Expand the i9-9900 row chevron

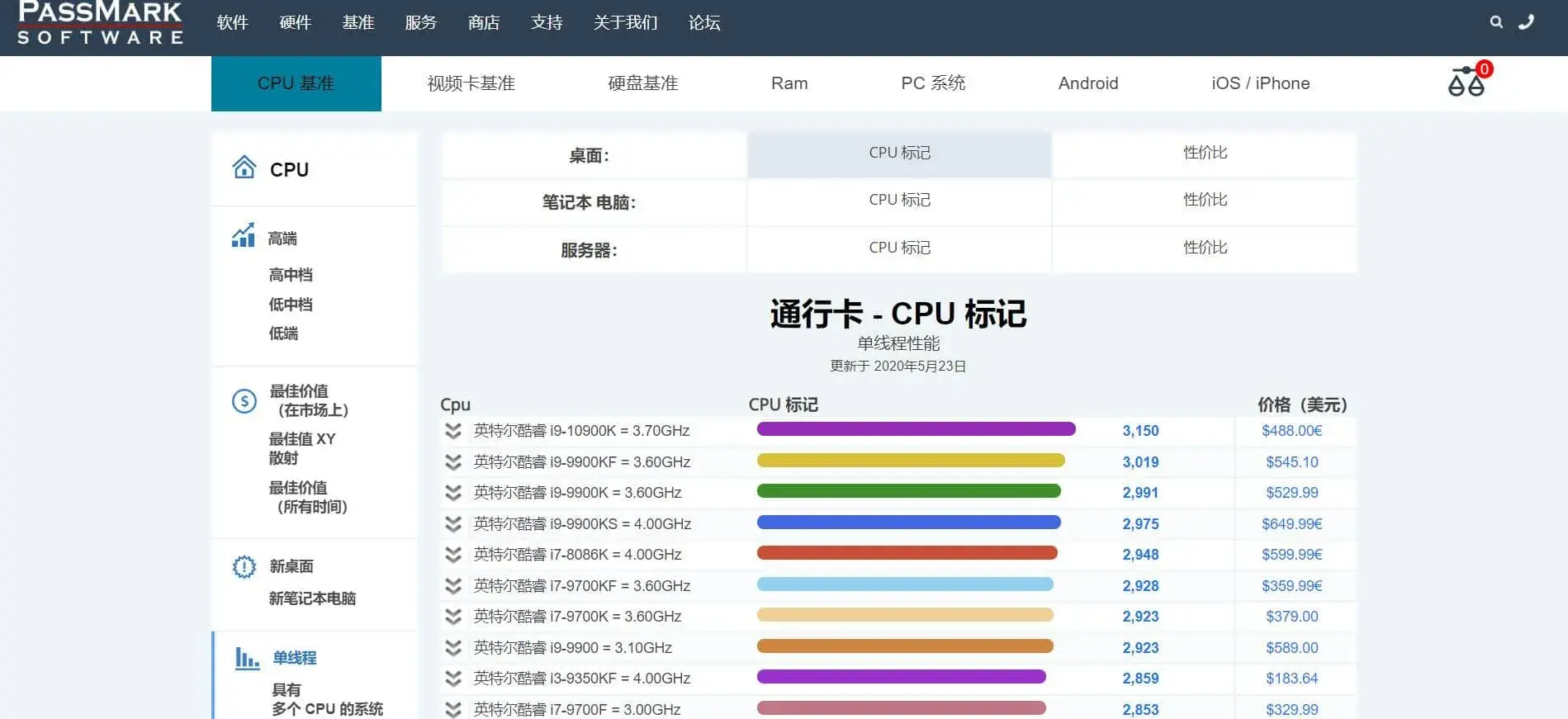tap(452, 647)
